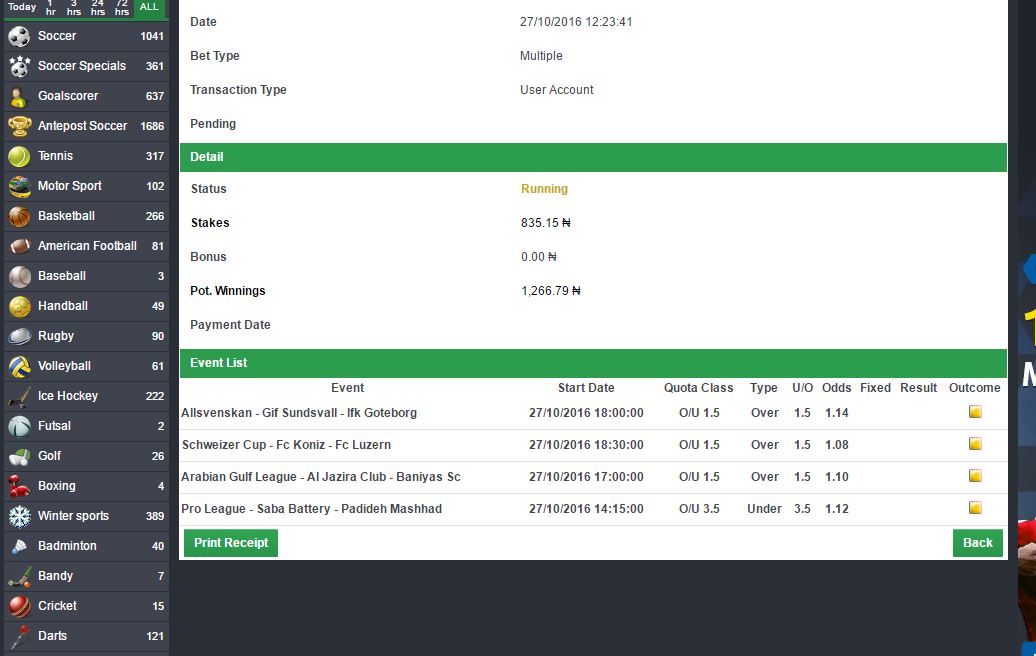Screen dimensions: 1036x656
Task: Open the Darts category link
Action: 87,636
